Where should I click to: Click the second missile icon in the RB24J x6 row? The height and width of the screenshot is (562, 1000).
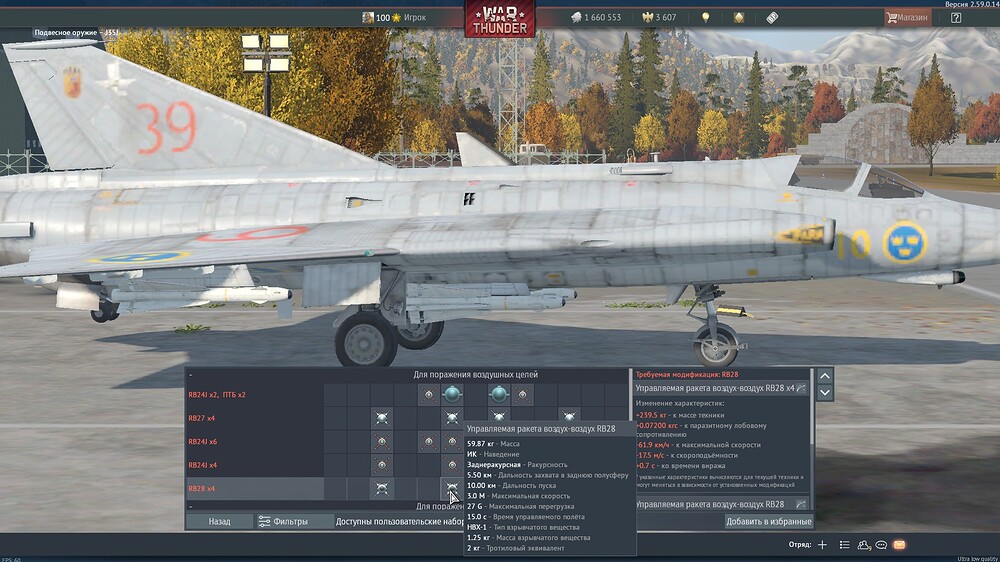point(429,441)
